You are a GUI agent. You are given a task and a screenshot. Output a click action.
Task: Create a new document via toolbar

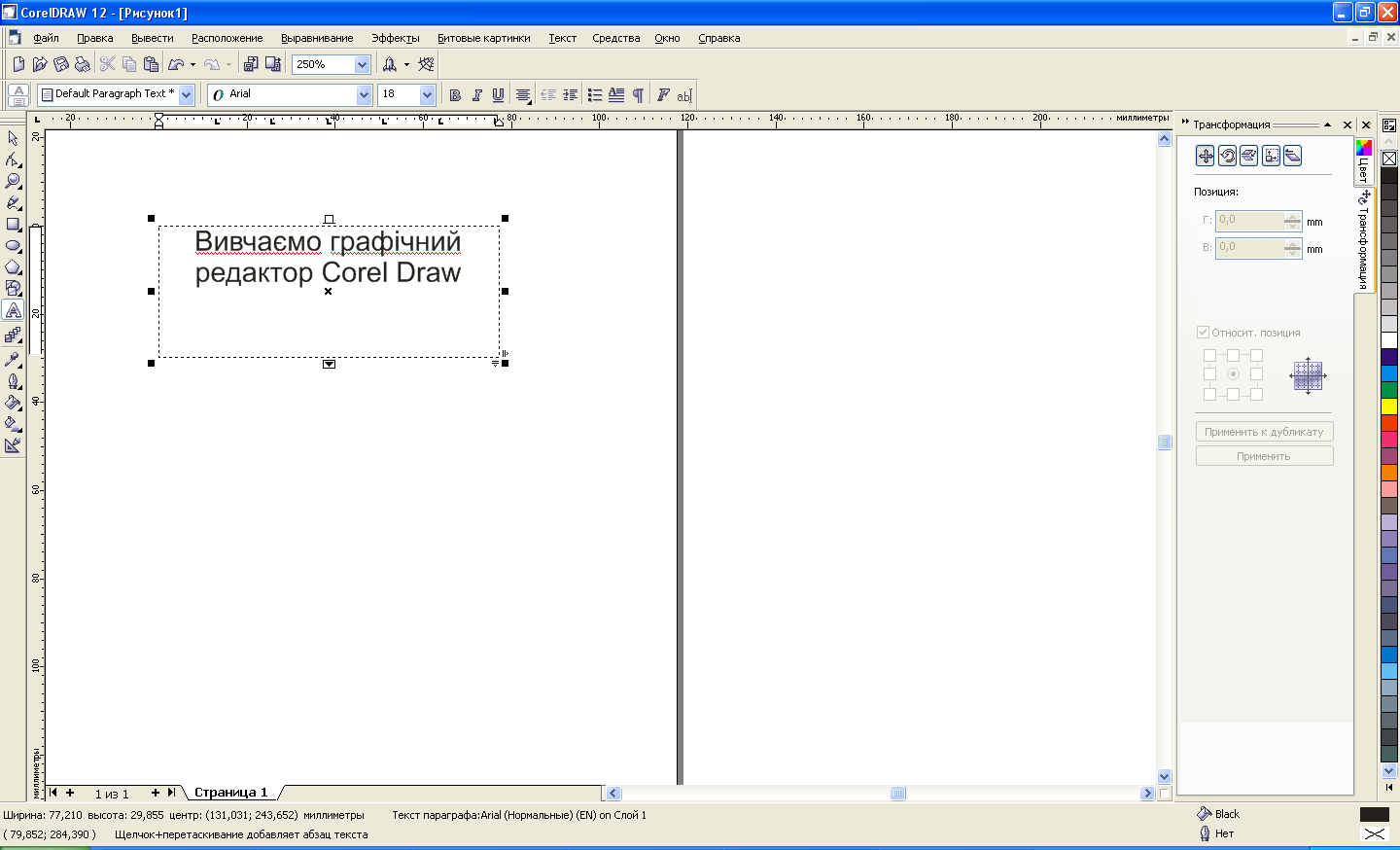tap(18, 64)
